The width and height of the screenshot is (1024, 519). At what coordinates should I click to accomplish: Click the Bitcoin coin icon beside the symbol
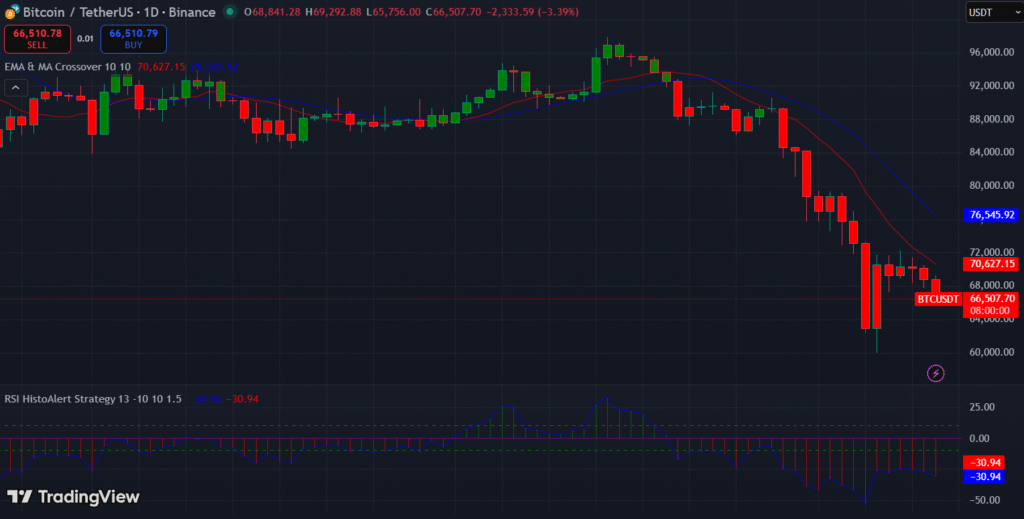coord(11,12)
